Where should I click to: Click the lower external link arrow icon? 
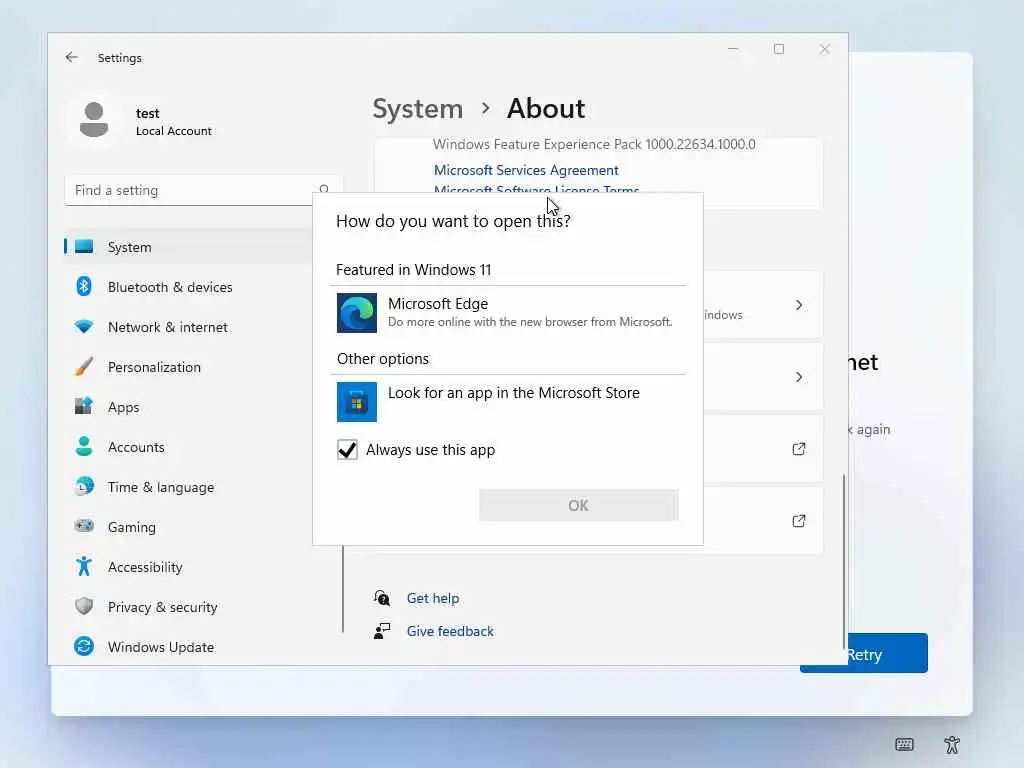(799, 520)
